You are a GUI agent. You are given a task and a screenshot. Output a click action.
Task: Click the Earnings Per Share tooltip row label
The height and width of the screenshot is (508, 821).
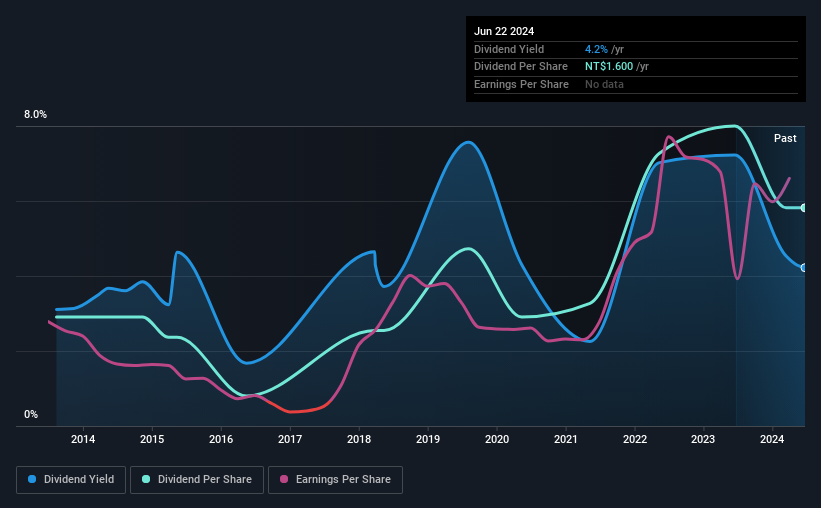coord(521,84)
